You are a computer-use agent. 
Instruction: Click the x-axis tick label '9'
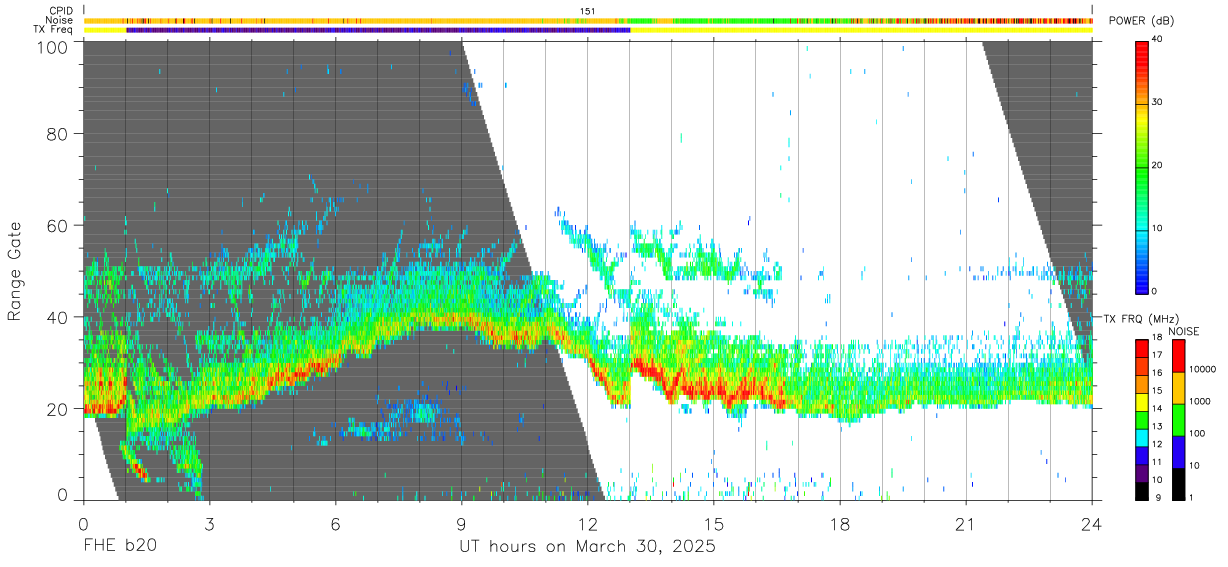point(461,524)
